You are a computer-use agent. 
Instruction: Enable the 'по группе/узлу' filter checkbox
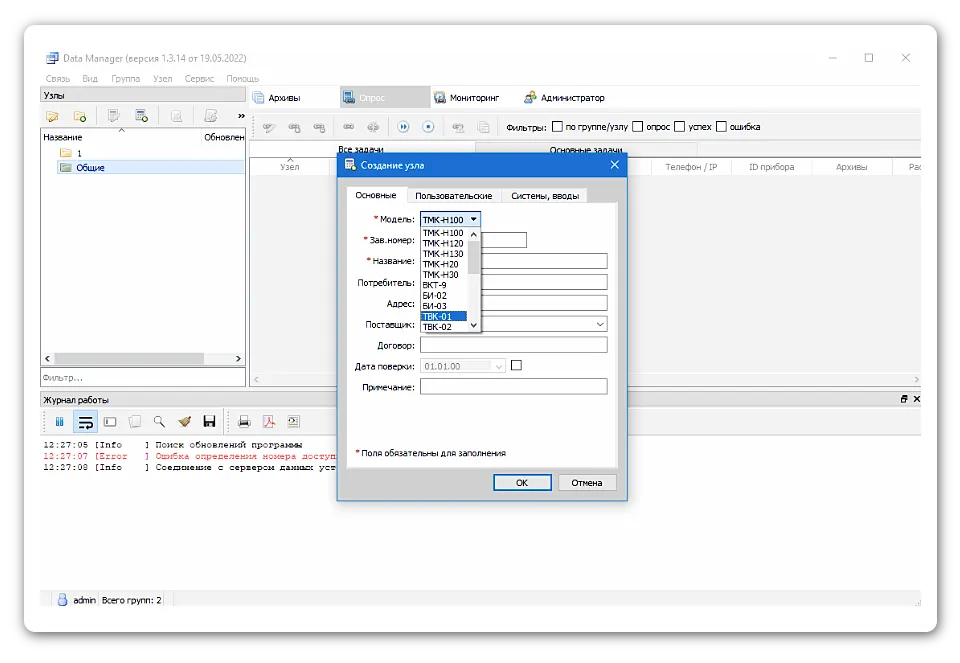point(557,127)
